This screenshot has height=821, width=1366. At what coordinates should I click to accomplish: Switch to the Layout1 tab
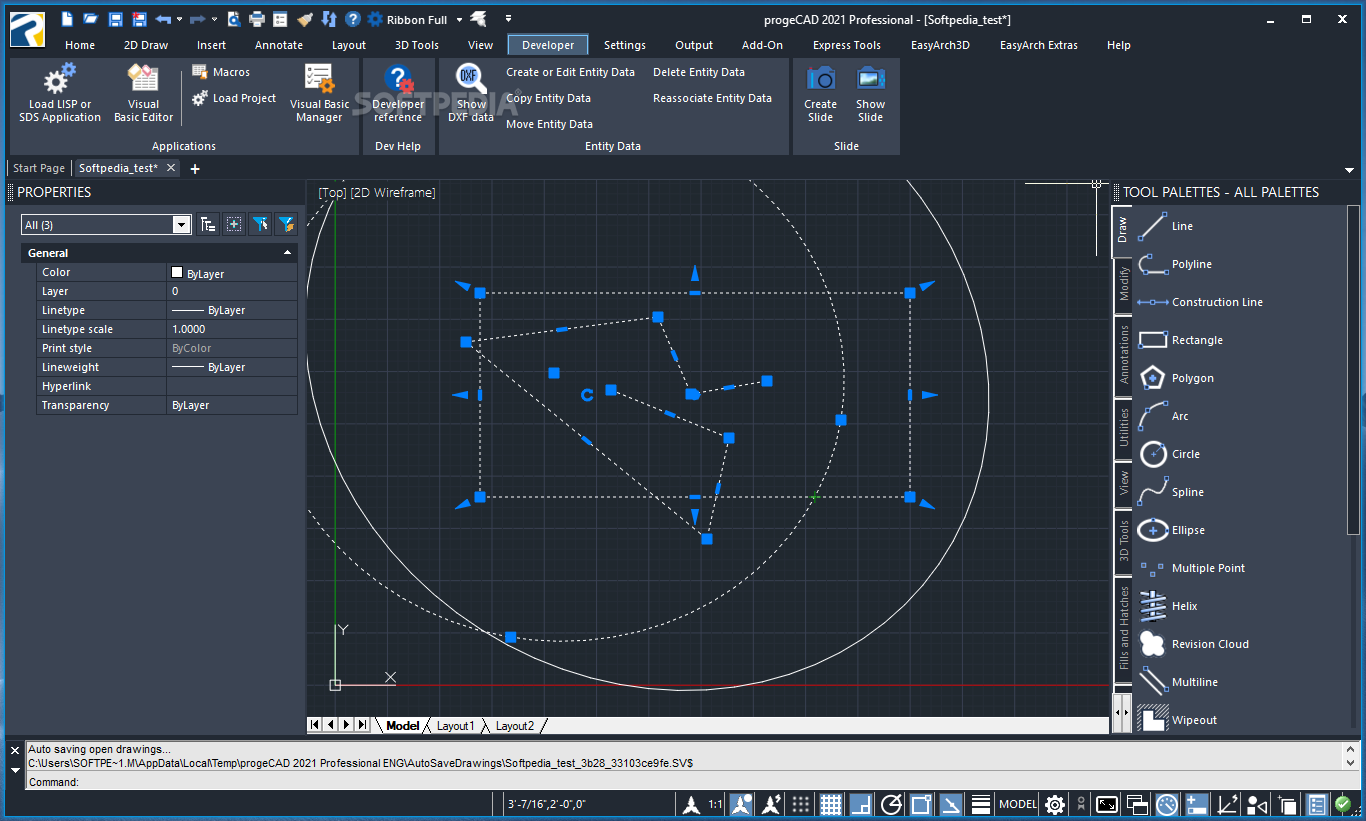coord(455,726)
